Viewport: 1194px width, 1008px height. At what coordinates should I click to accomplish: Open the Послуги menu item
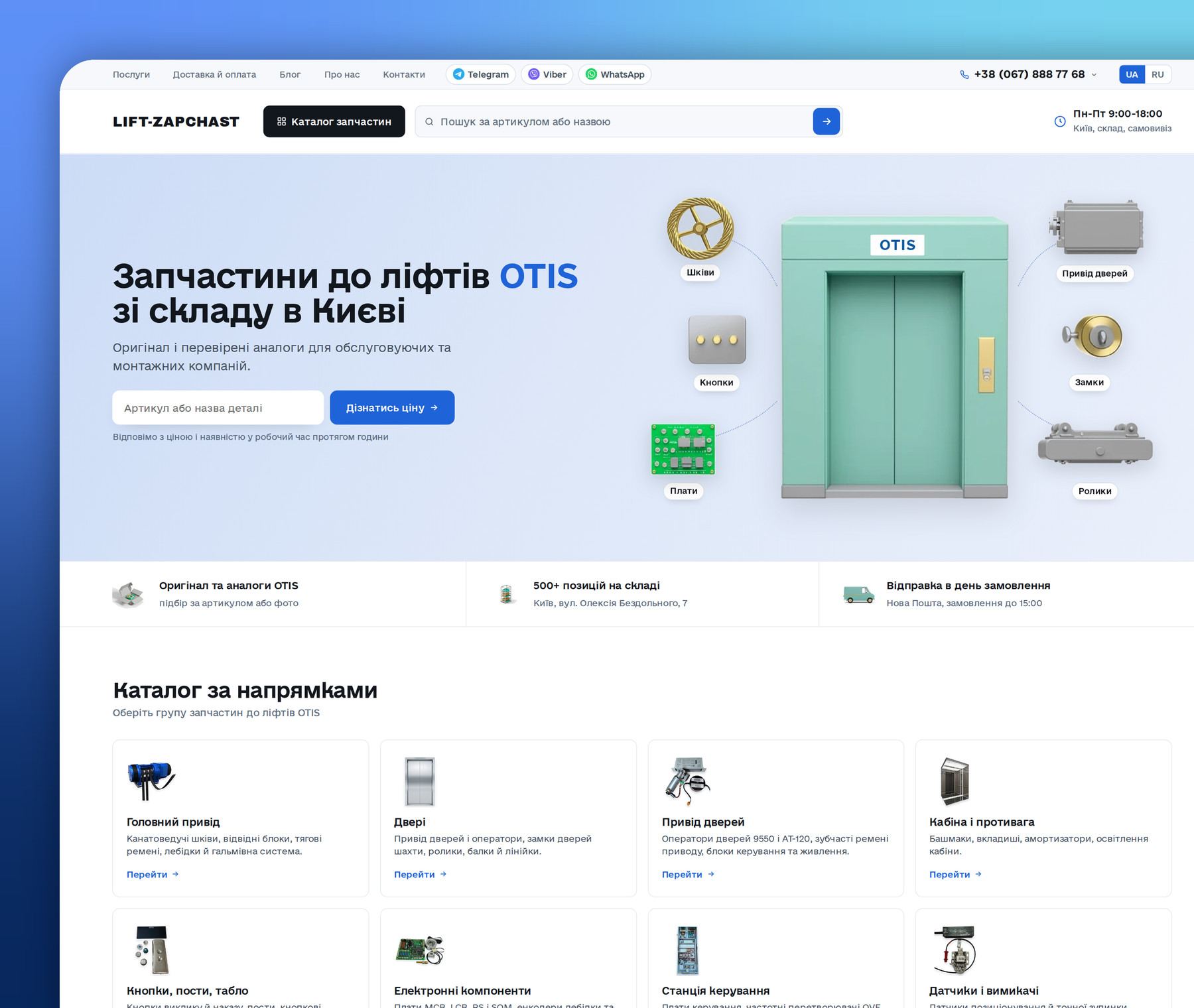click(131, 74)
